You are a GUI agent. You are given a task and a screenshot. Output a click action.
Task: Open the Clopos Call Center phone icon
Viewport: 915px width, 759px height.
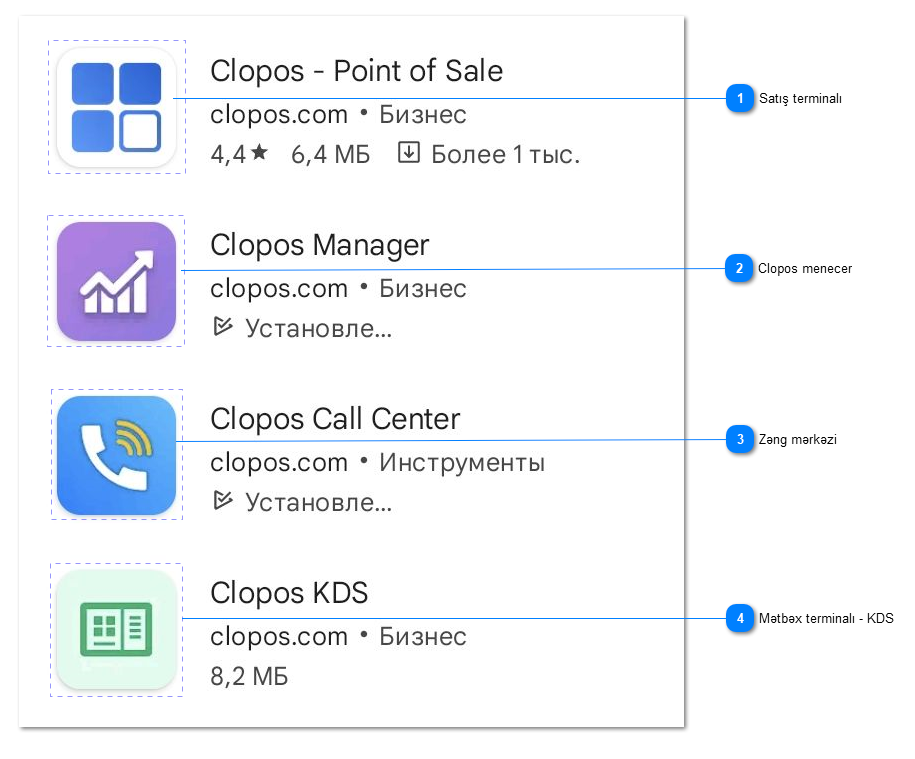pos(117,455)
